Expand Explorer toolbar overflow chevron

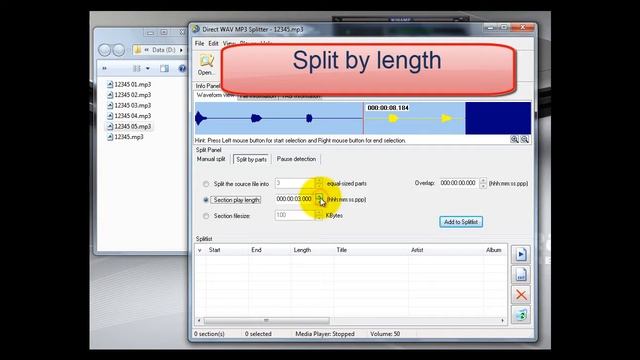[104, 68]
